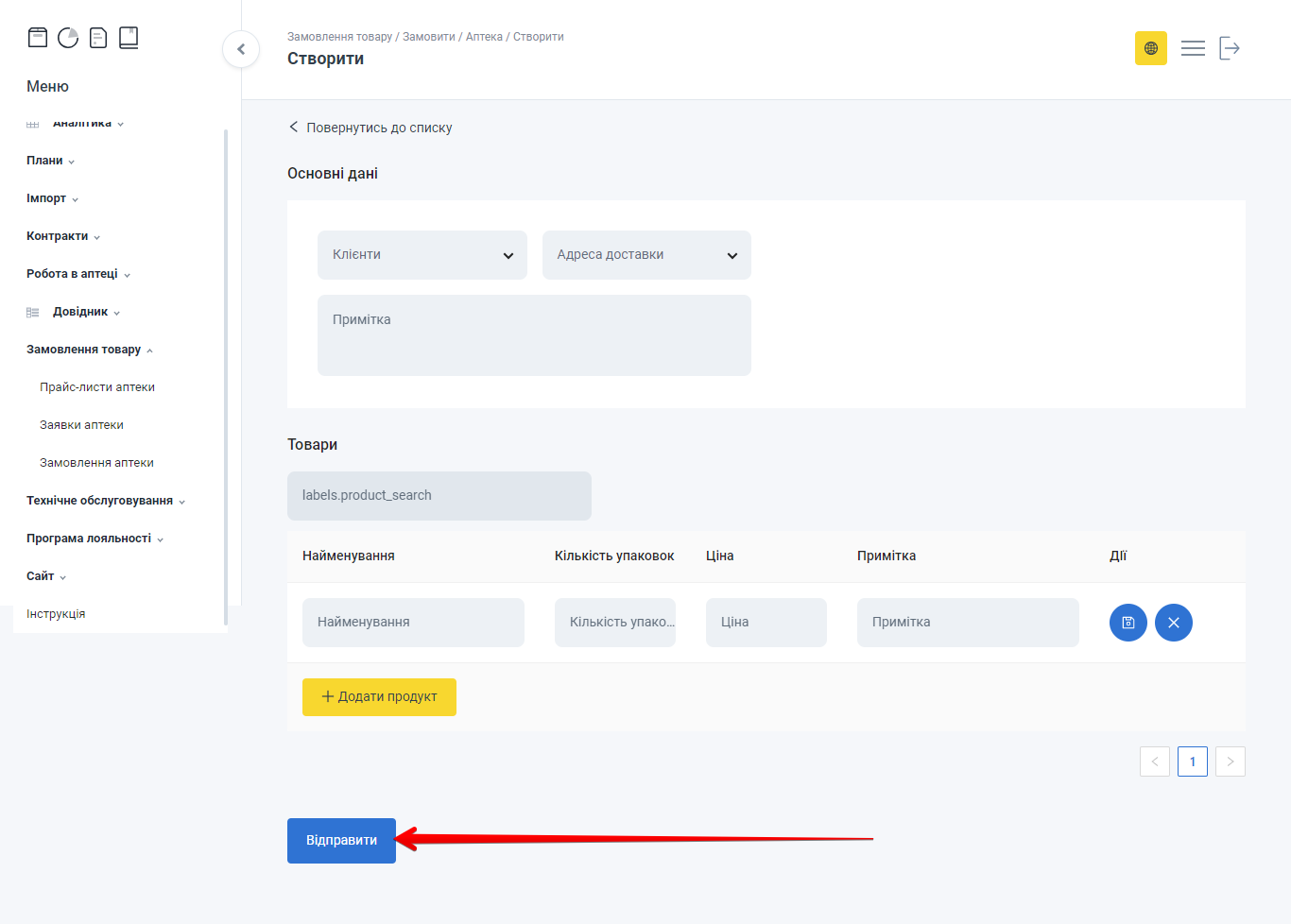Collapse the Замовлення товару menu section

[89, 350]
